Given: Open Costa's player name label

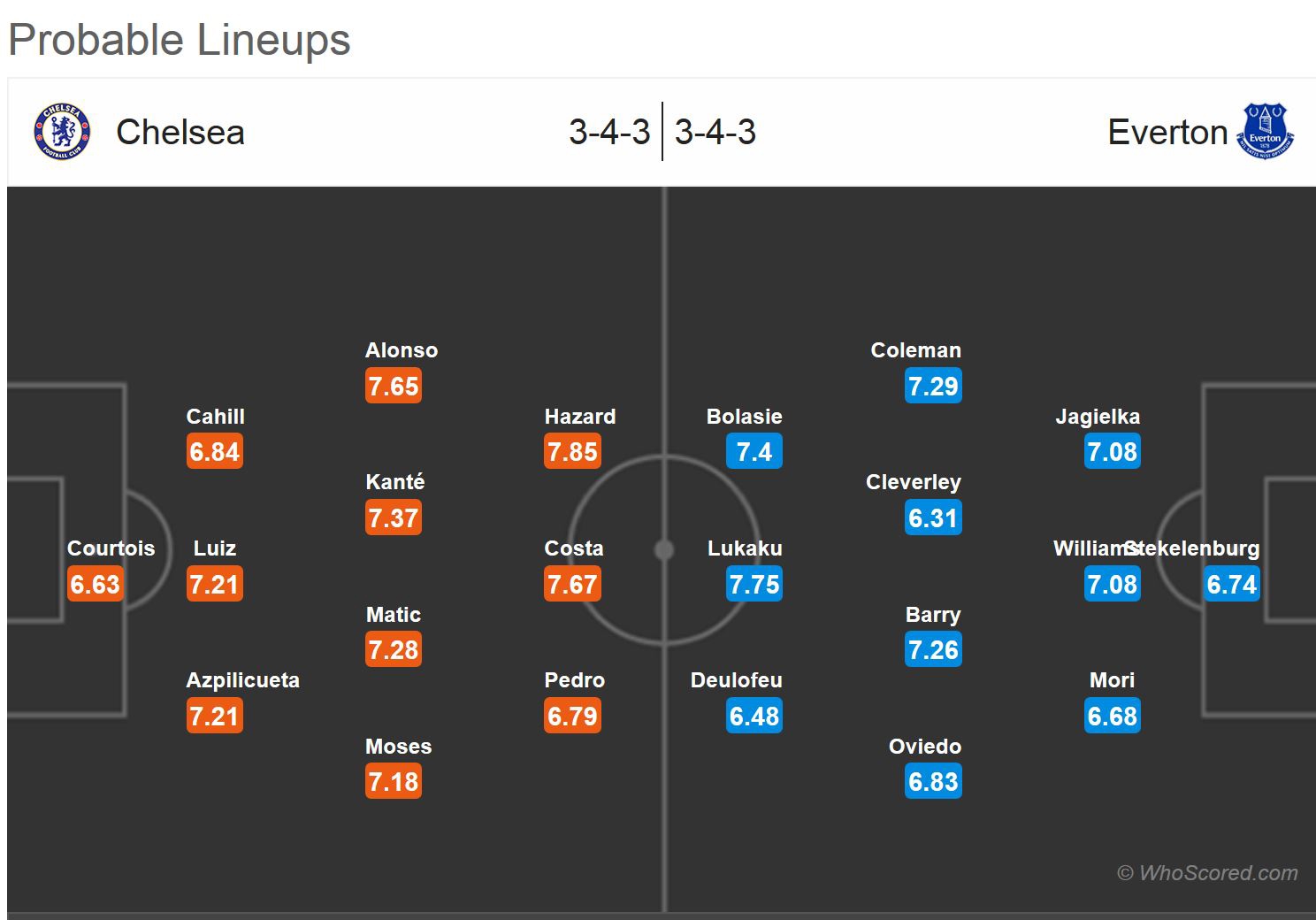Looking at the screenshot, I should 574,548.
